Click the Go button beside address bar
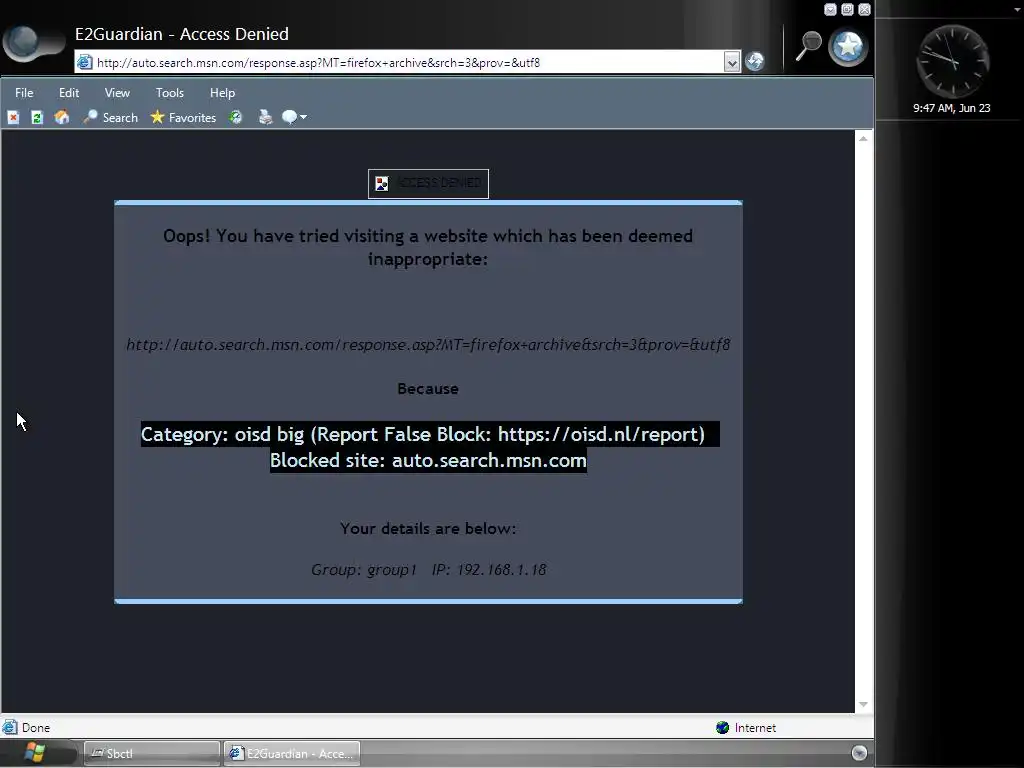The width and height of the screenshot is (1024, 768). pyautogui.click(x=755, y=61)
